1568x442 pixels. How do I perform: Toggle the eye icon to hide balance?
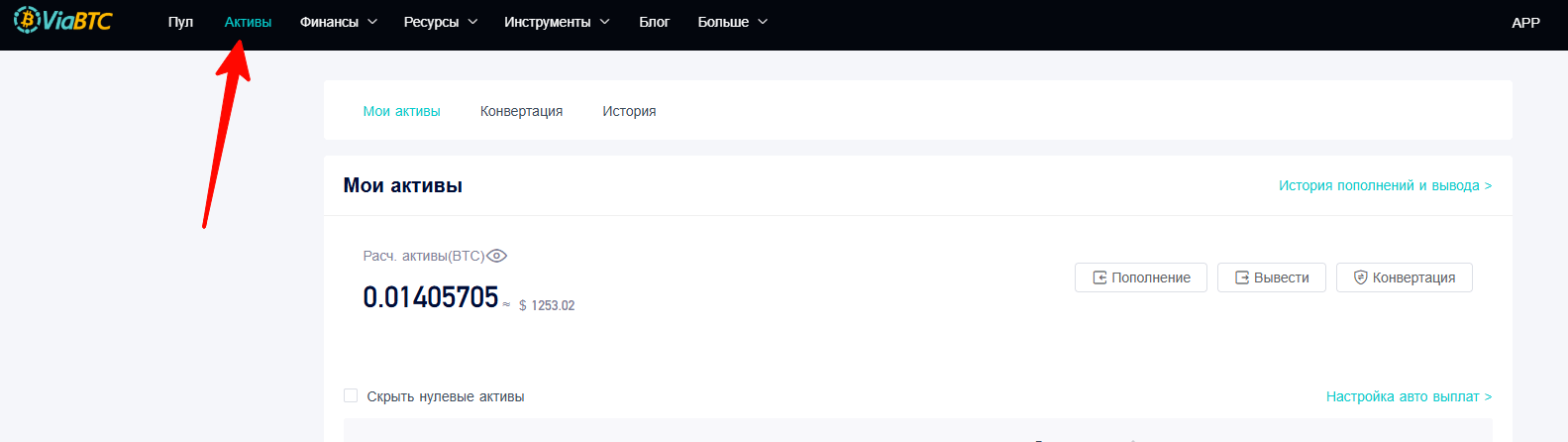[x=497, y=256]
